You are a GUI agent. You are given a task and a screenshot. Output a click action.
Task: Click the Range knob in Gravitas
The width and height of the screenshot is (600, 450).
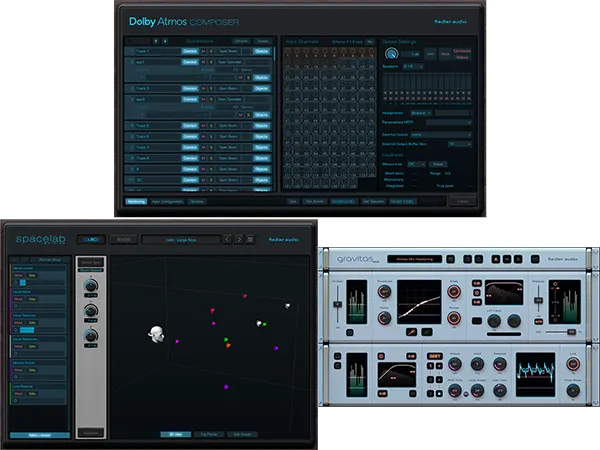click(454, 318)
